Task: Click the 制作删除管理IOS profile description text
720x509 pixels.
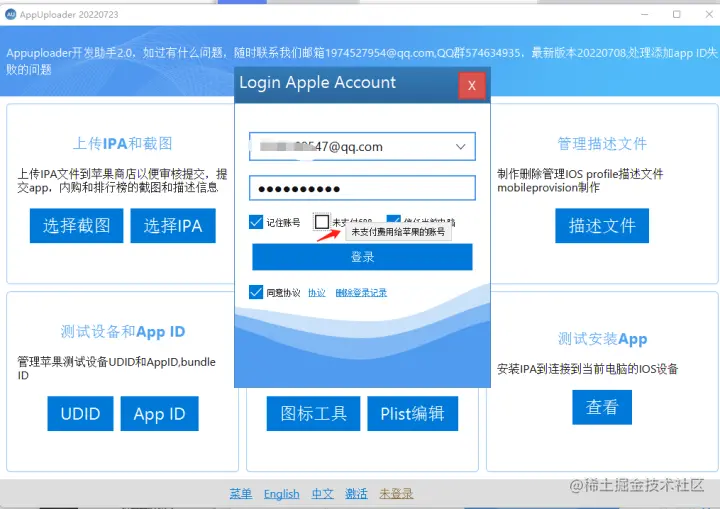Action: coord(580,181)
